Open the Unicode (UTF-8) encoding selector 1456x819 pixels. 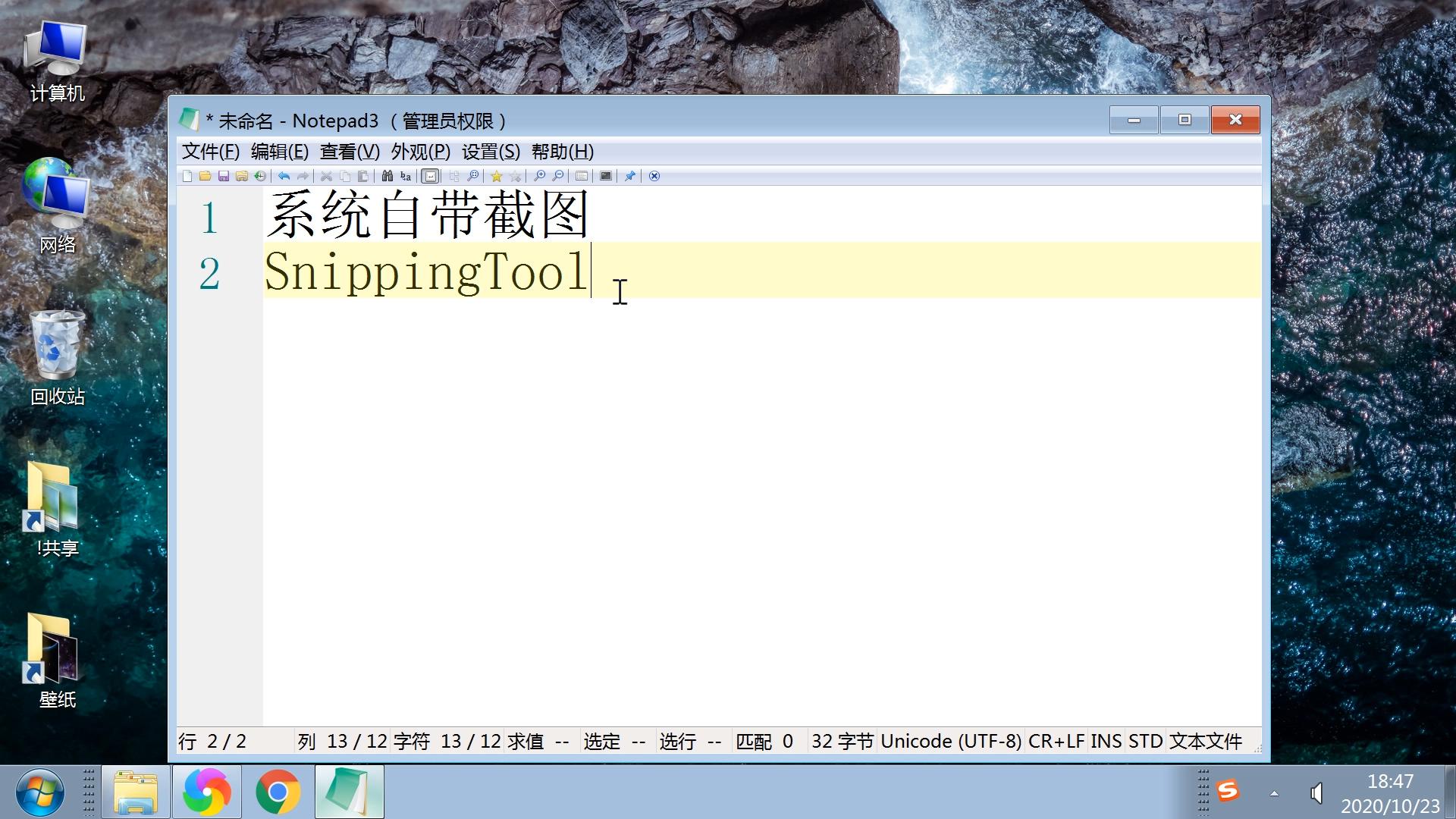click(x=950, y=741)
